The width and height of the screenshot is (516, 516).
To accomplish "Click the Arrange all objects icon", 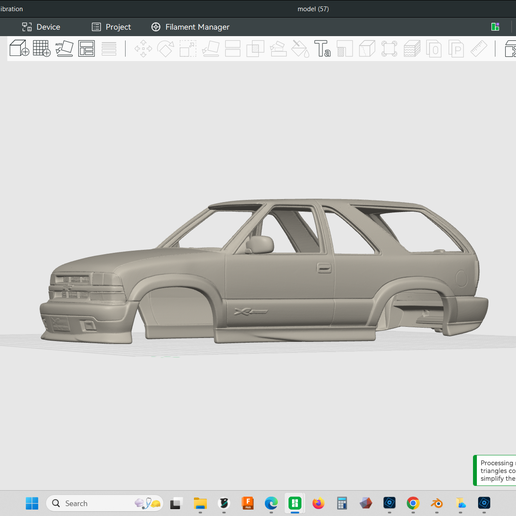I will [x=86, y=48].
